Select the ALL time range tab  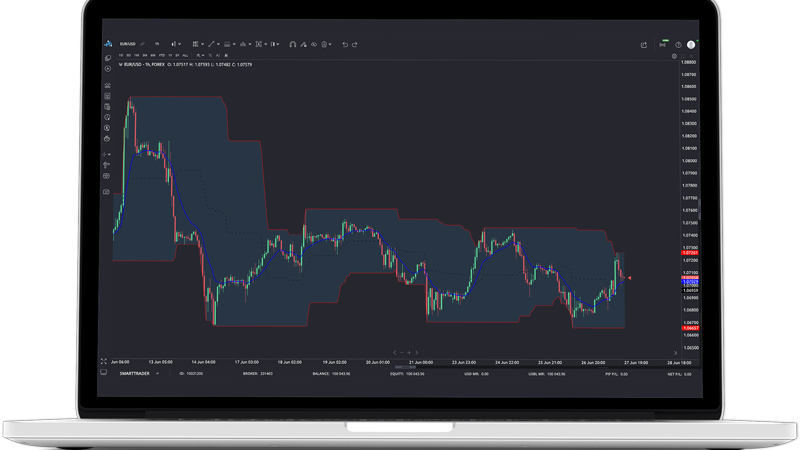[x=186, y=55]
